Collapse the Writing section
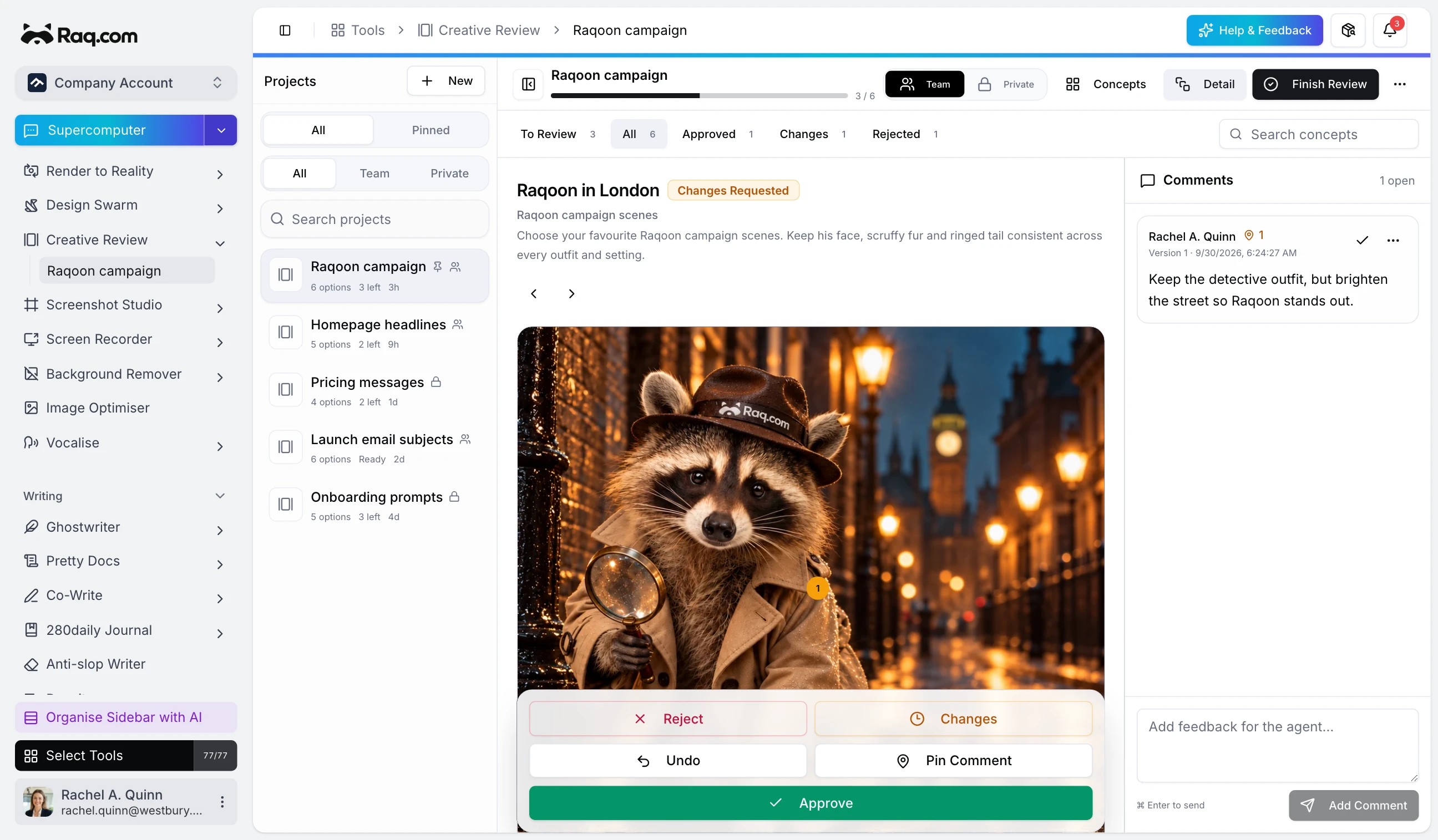Viewport: 1438px width, 840px height. click(x=220, y=496)
